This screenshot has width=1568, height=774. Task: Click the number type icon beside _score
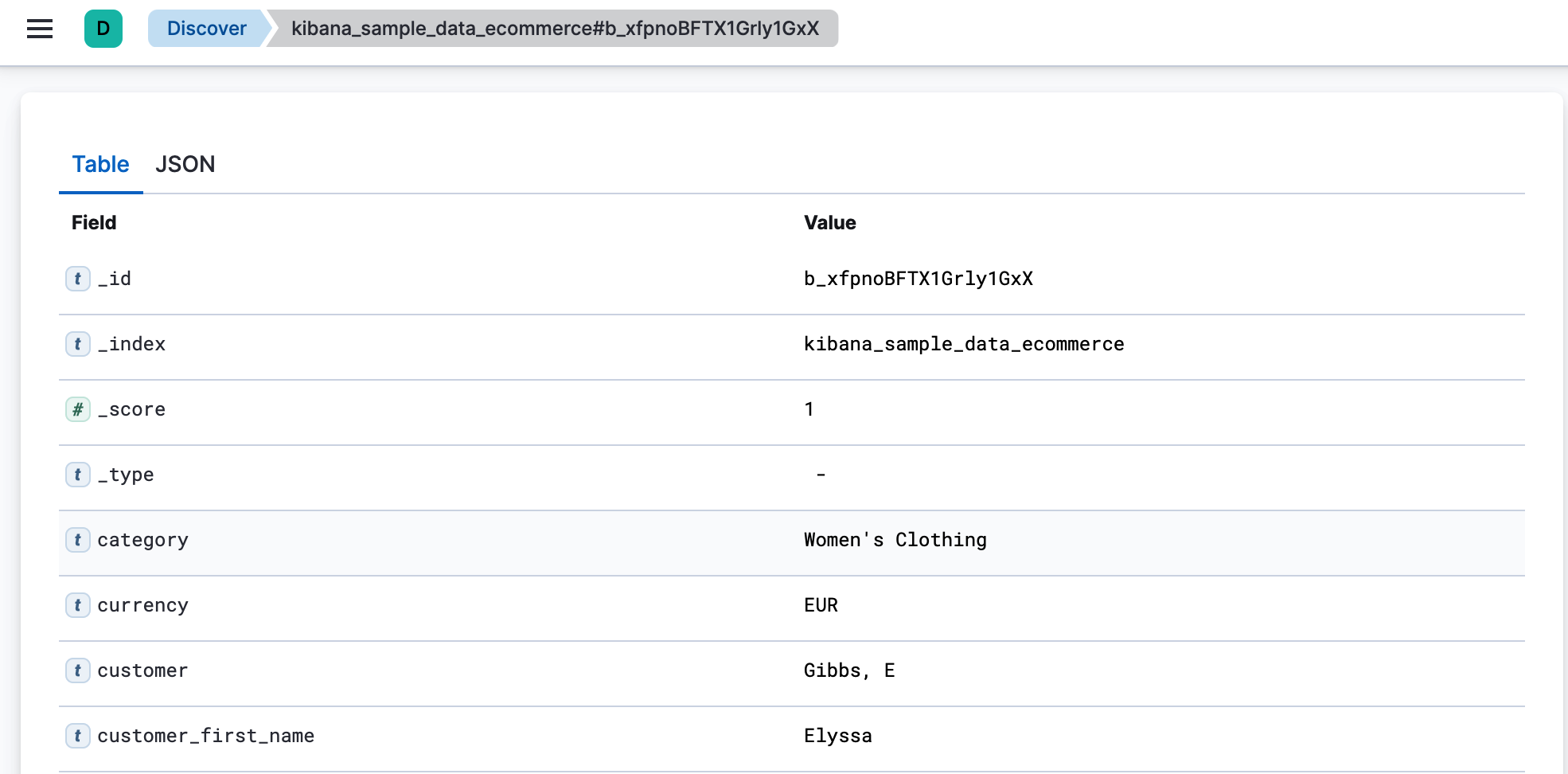click(77, 409)
